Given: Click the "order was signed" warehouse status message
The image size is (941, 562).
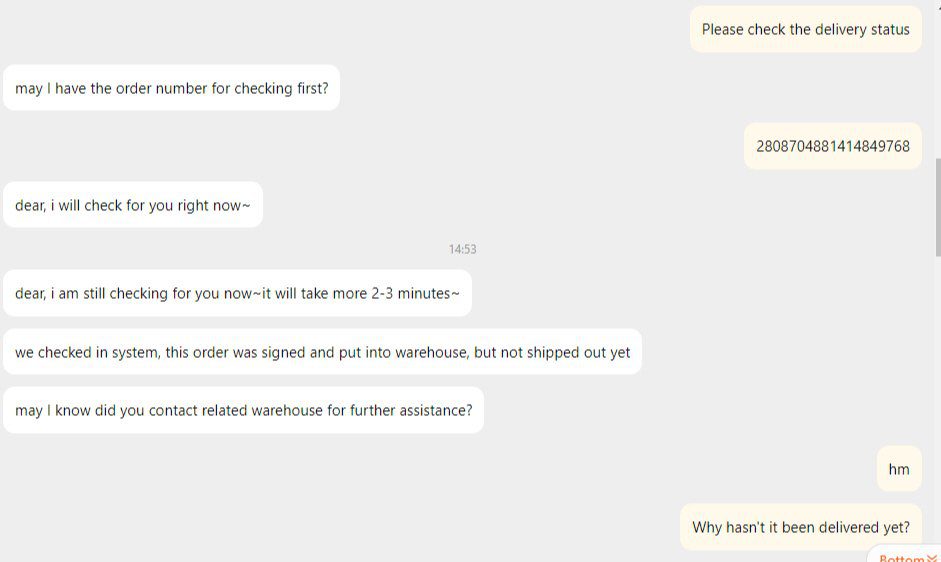Looking at the screenshot, I should point(322,352).
